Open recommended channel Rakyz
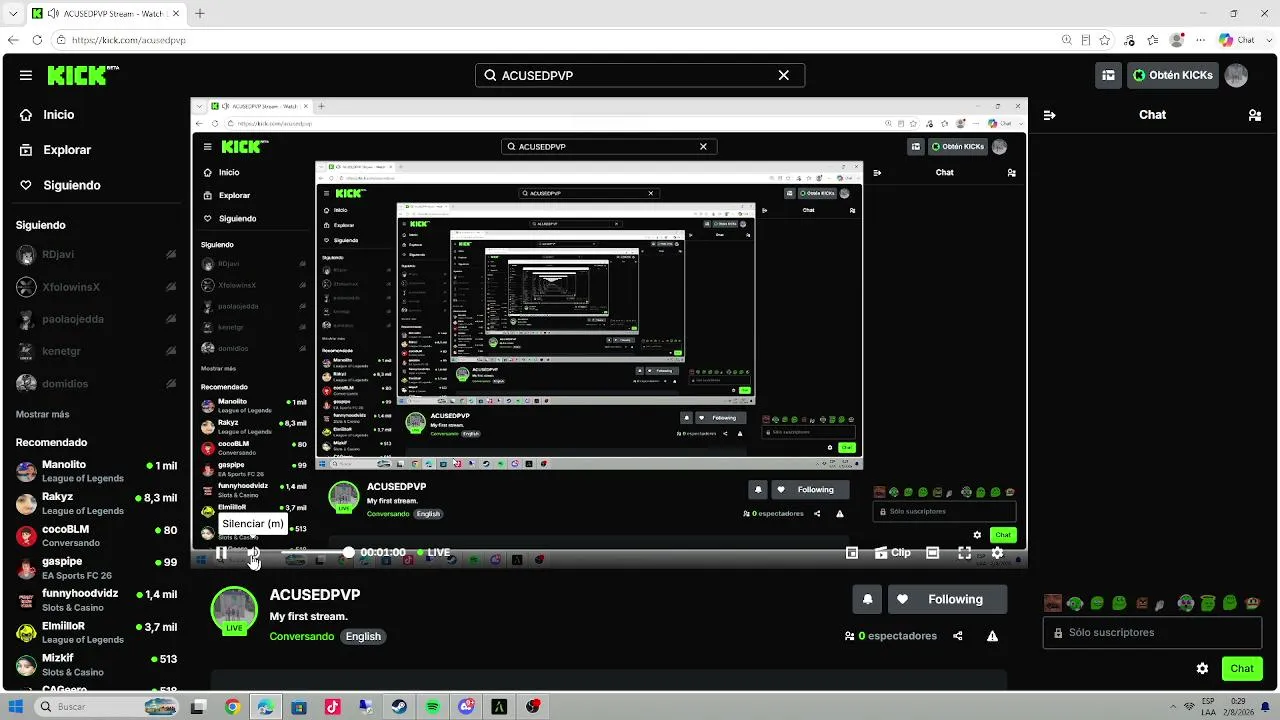This screenshot has height=720, width=1280. pos(96,503)
